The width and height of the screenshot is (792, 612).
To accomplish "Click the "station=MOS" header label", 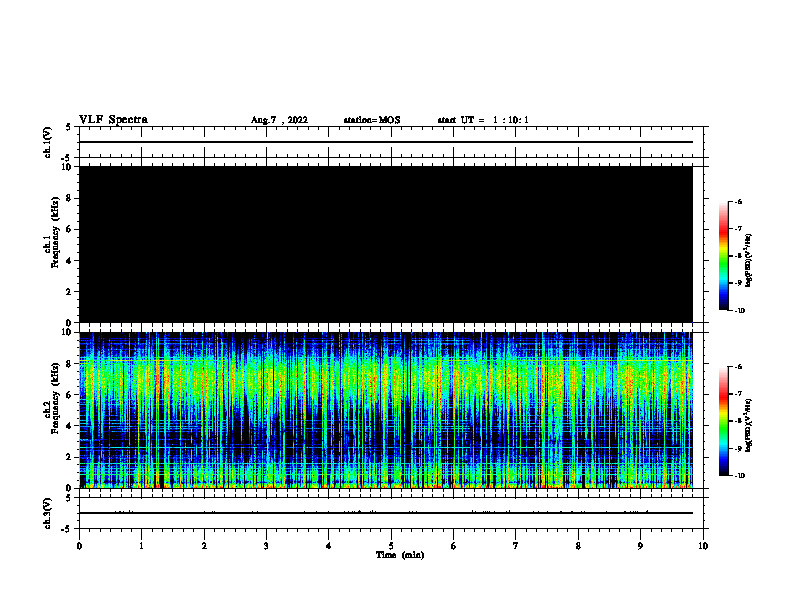I will coord(372,120).
